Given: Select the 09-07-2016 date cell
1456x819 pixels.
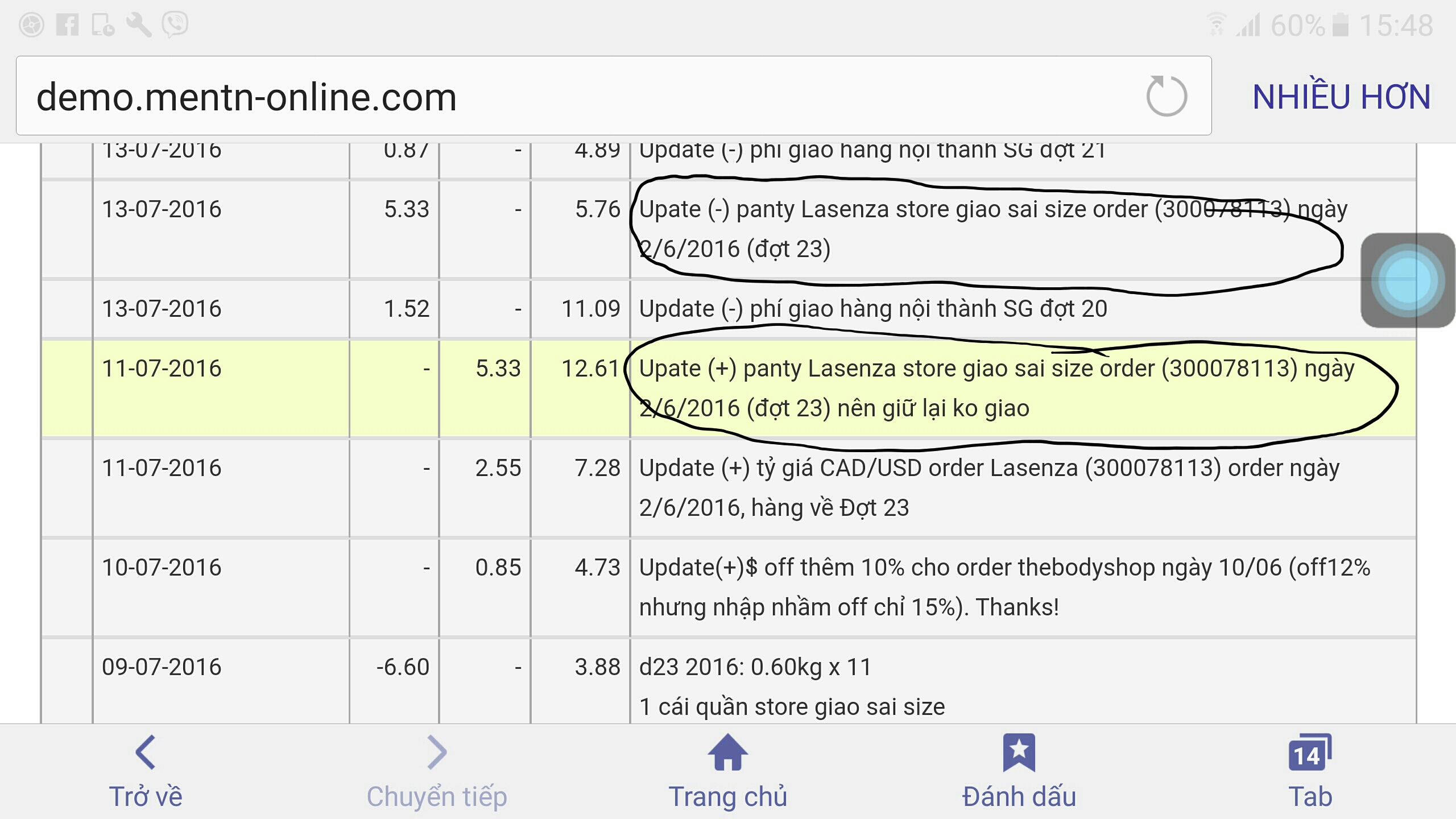Looking at the screenshot, I should pos(162,667).
